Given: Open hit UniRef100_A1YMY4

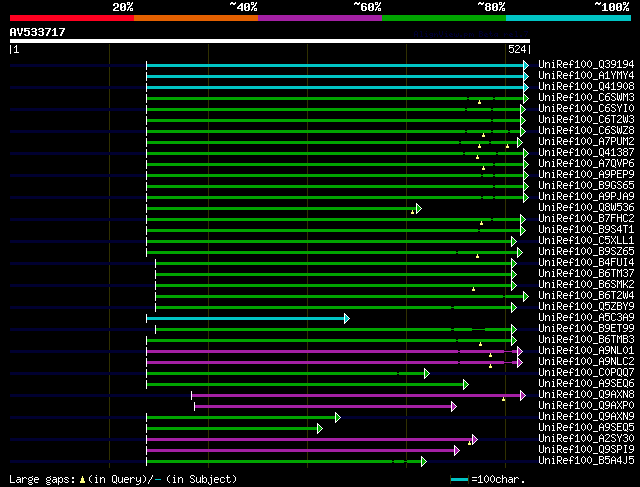Looking at the screenshot, I should click(x=586, y=76).
